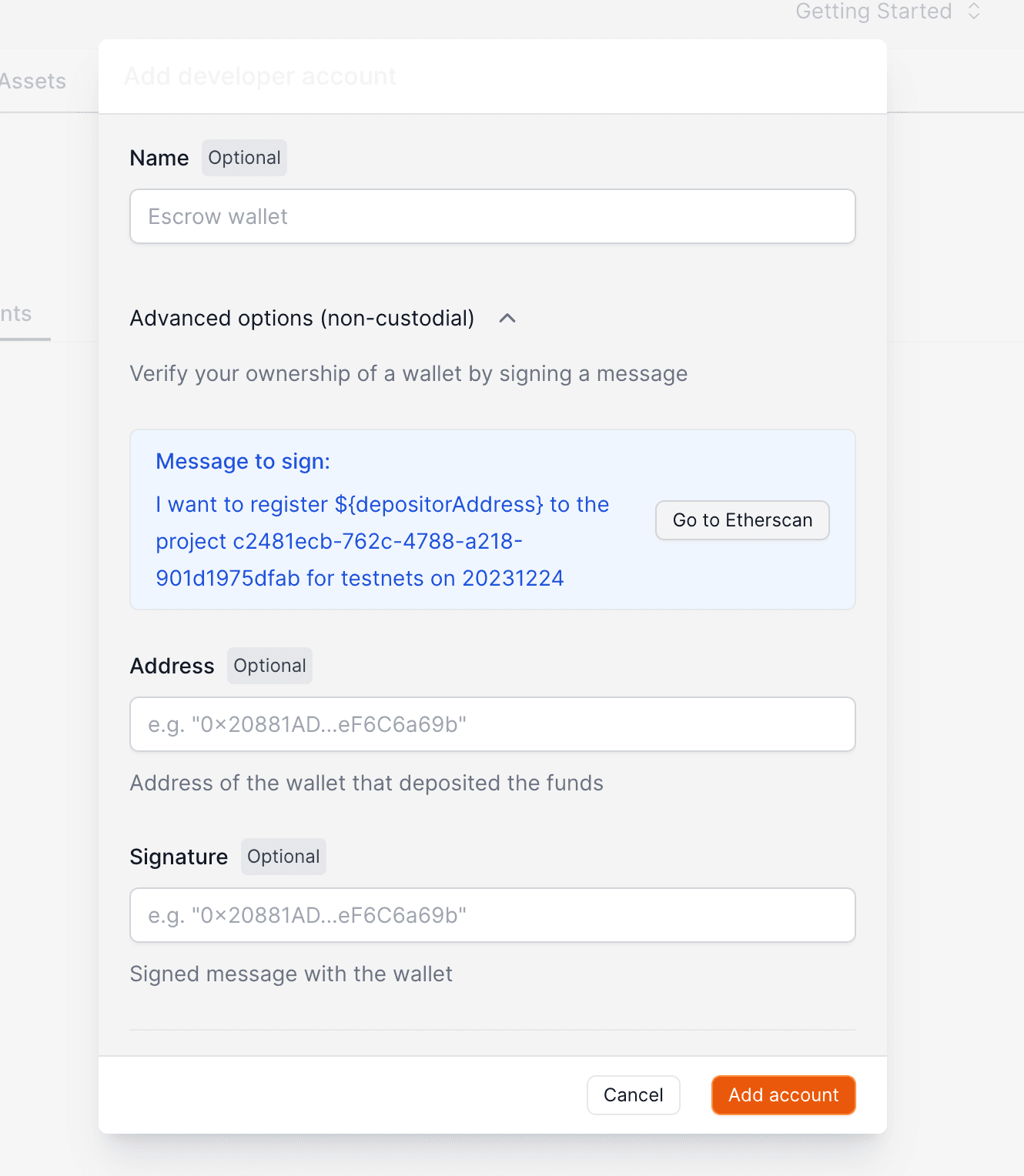Click the Signature input field
Viewport: 1024px width, 1176px height.
pyautogui.click(x=493, y=915)
